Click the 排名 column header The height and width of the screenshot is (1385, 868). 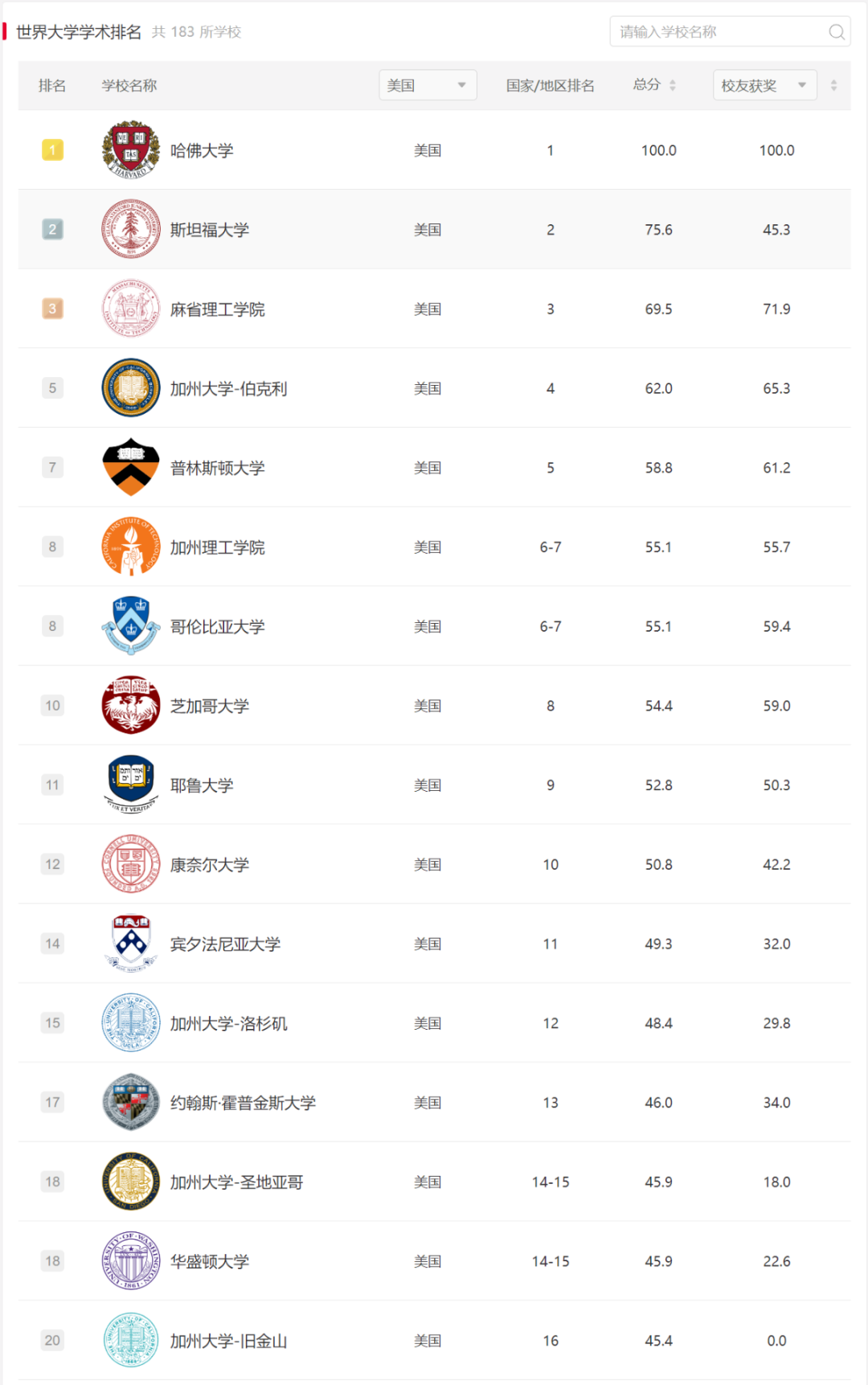point(52,85)
